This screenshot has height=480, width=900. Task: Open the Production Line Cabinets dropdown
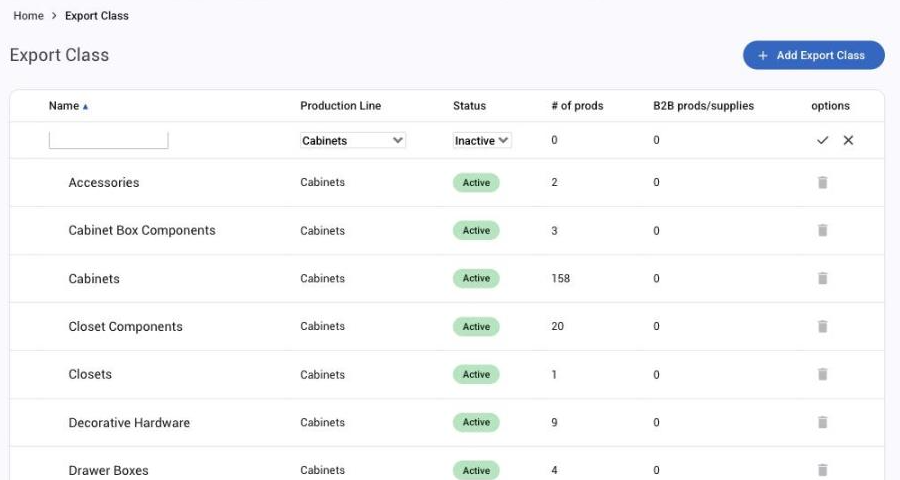353,140
